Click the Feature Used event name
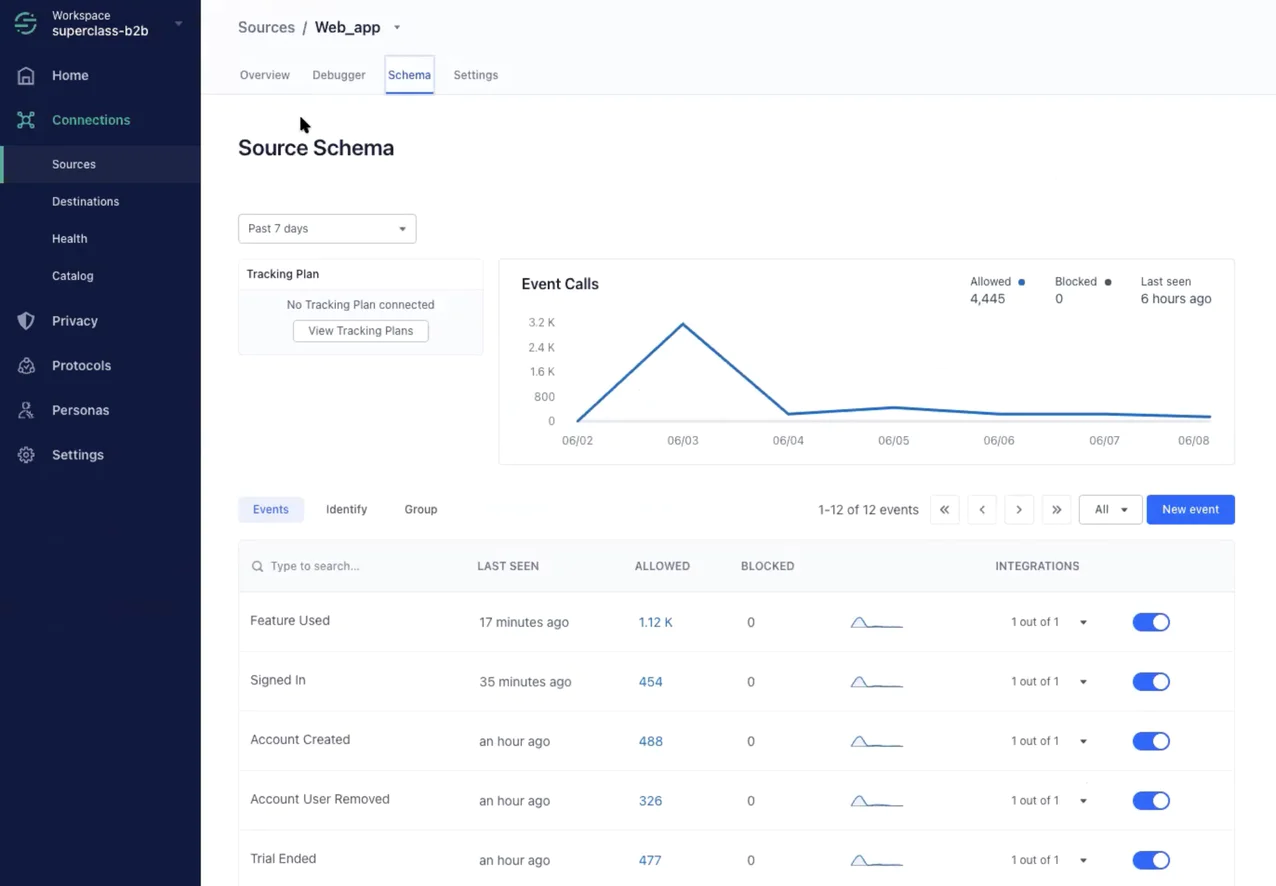1276x886 pixels. [x=290, y=621]
